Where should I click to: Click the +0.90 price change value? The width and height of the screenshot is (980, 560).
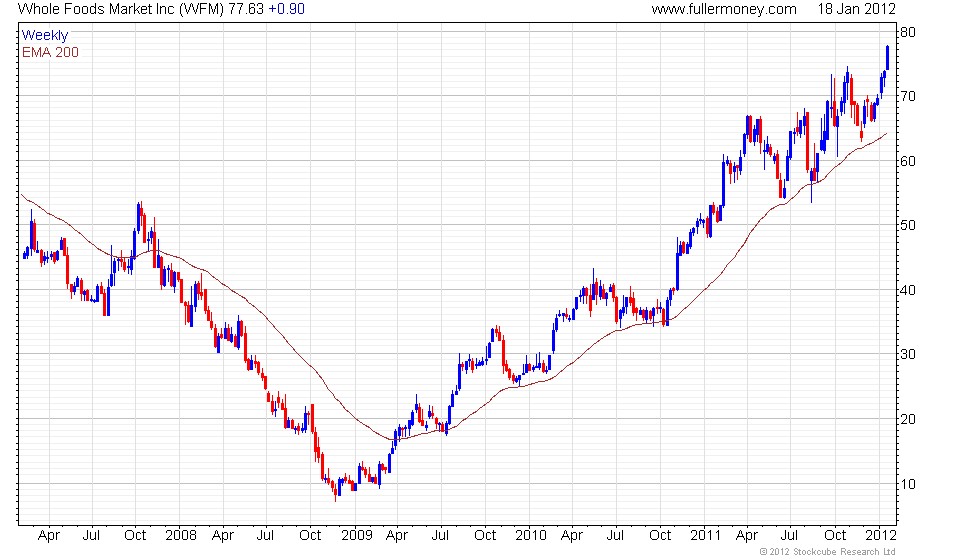286,9
